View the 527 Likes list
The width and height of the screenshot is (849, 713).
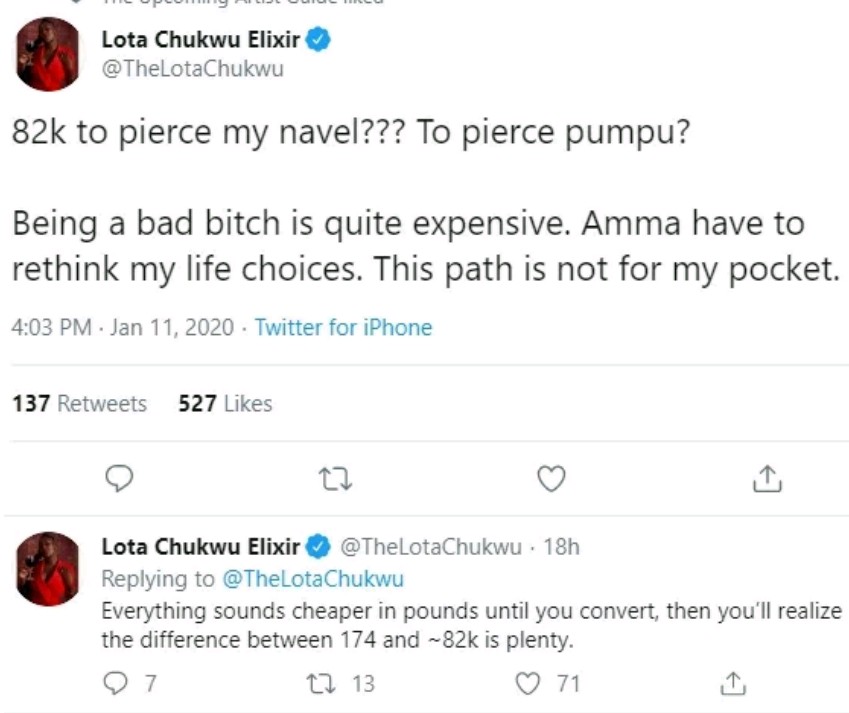225,403
